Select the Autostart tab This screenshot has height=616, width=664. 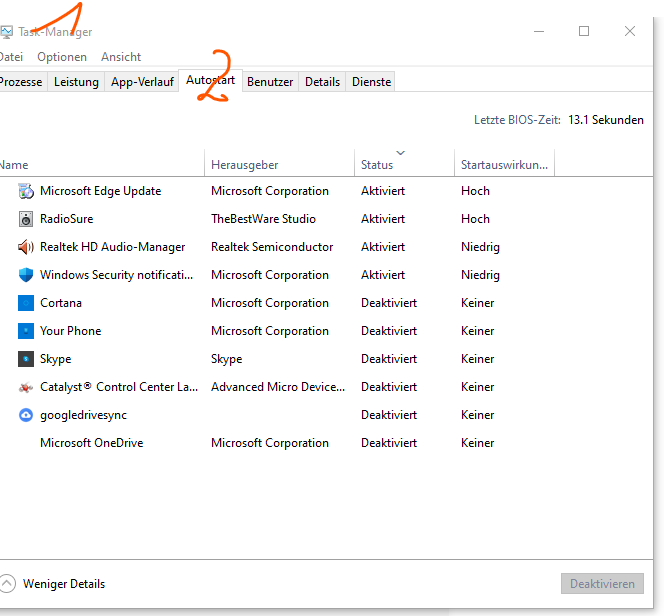(210, 80)
